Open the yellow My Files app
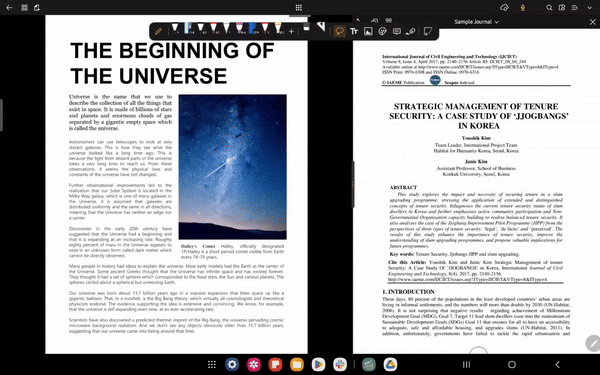The width and height of the screenshot is (600, 375). [x=297, y=364]
